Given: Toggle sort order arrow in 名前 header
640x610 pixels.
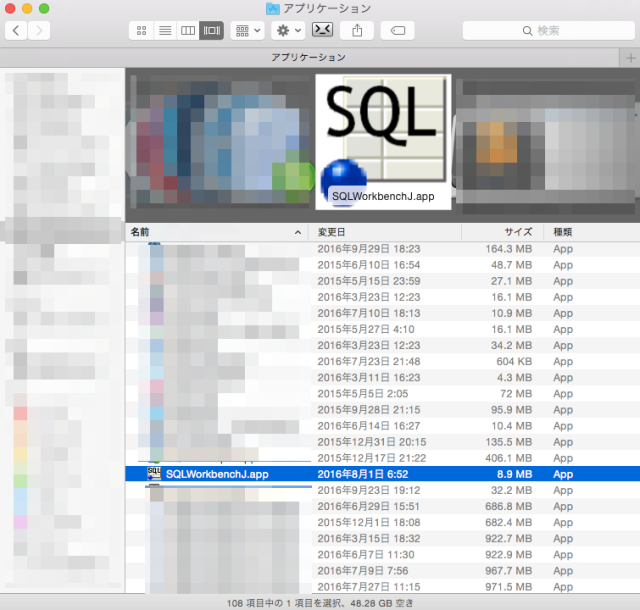Looking at the screenshot, I should click(298, 232).
